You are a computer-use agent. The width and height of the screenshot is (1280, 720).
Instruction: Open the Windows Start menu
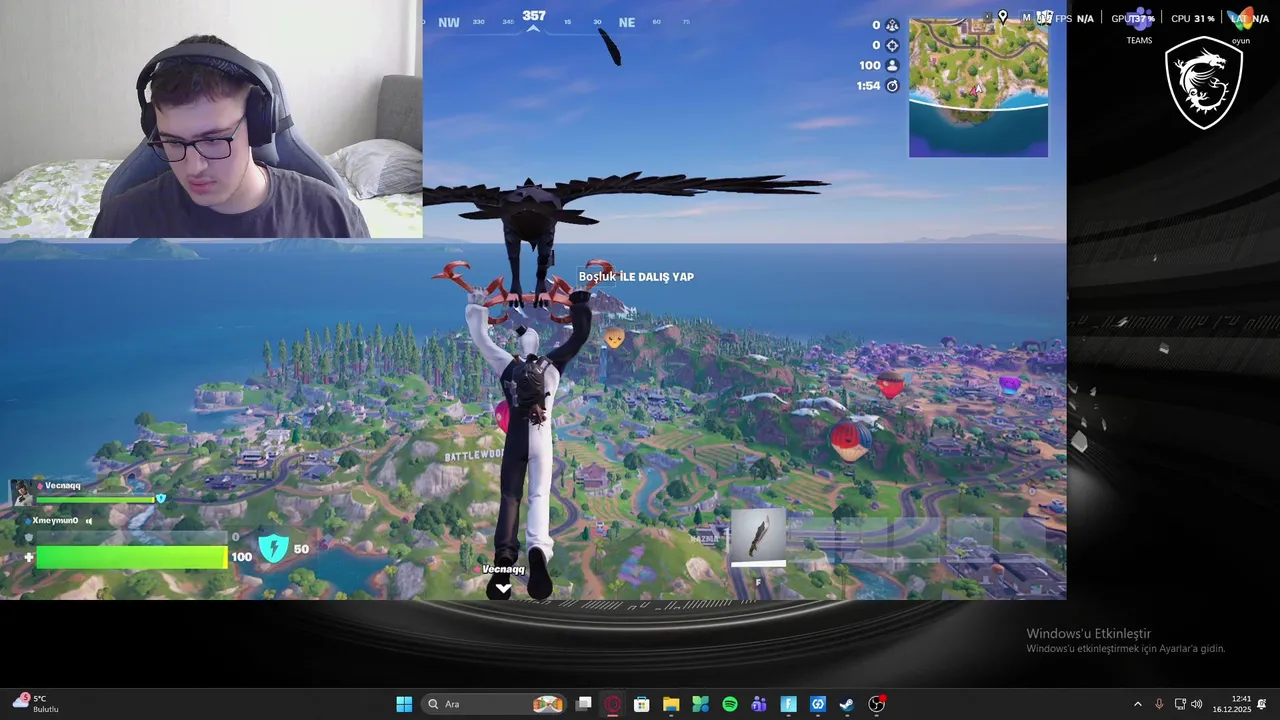[x=404, y=704]
